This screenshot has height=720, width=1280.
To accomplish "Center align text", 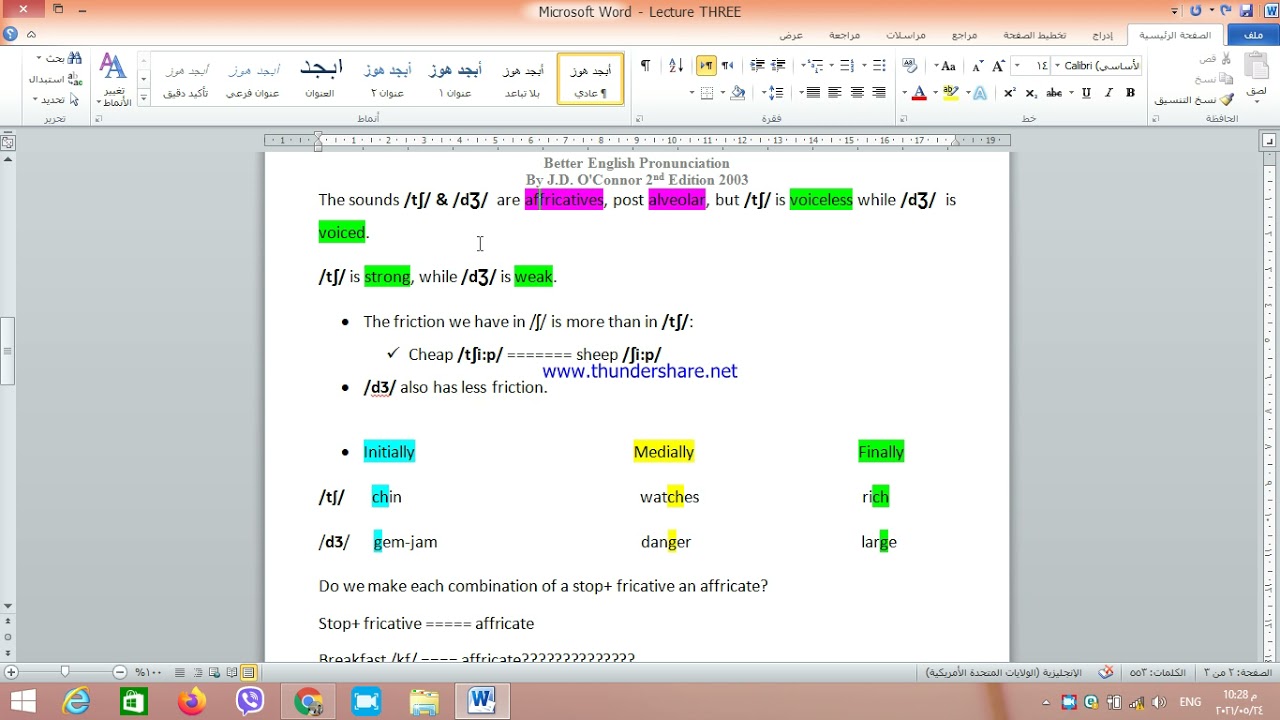I will point(857,93).
